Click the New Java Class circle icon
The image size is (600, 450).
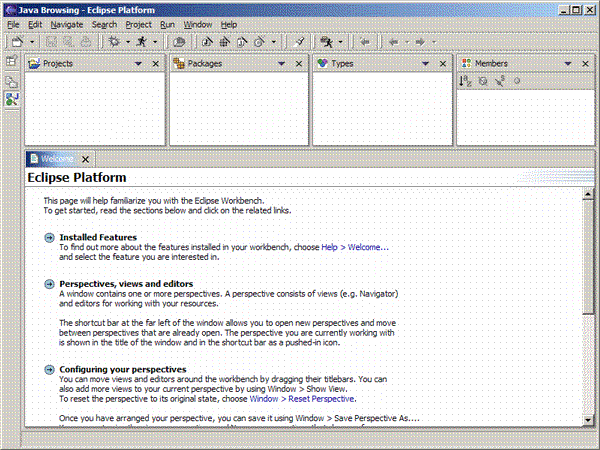point(259,42)
